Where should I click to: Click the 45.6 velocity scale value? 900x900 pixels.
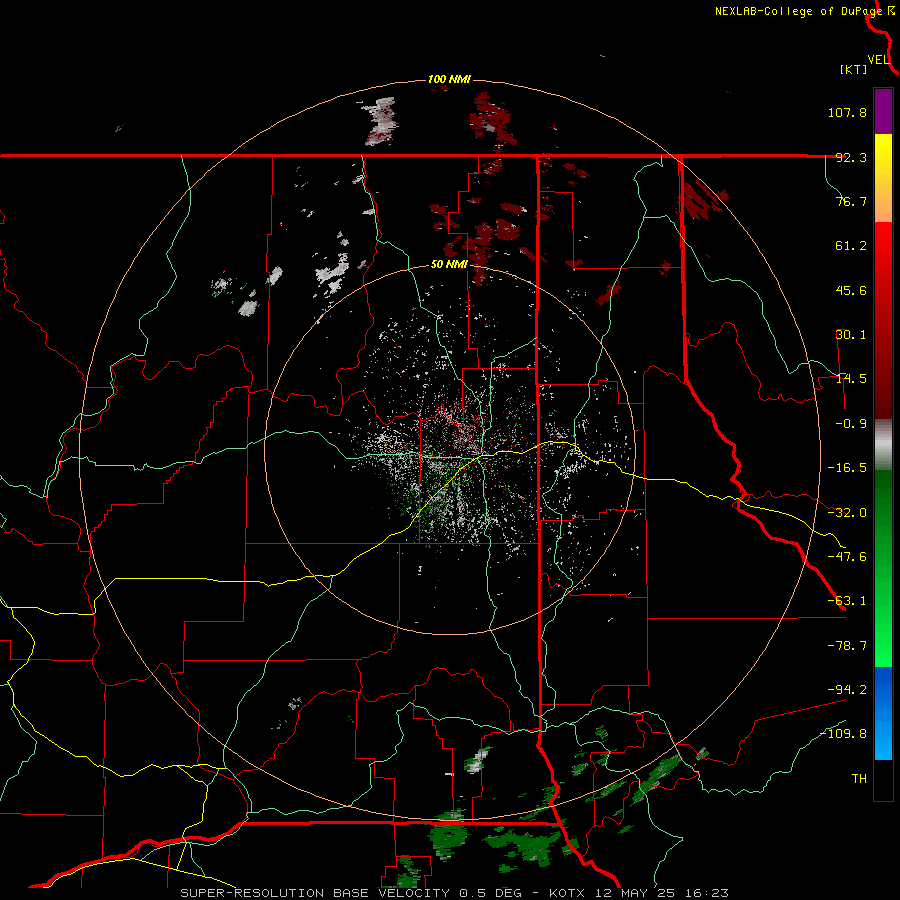(851, 290)
